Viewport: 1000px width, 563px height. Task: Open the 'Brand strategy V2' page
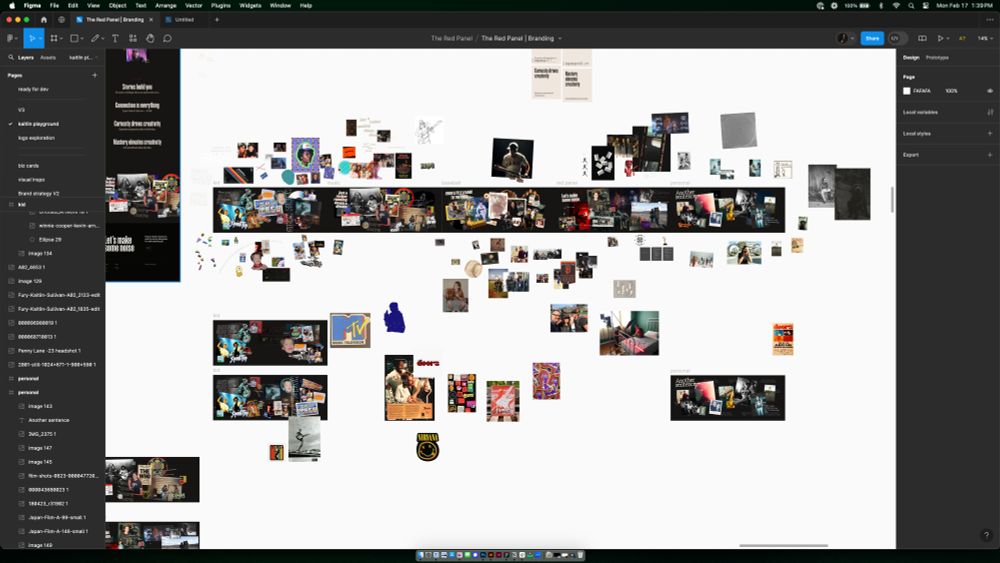click(38, 193)
